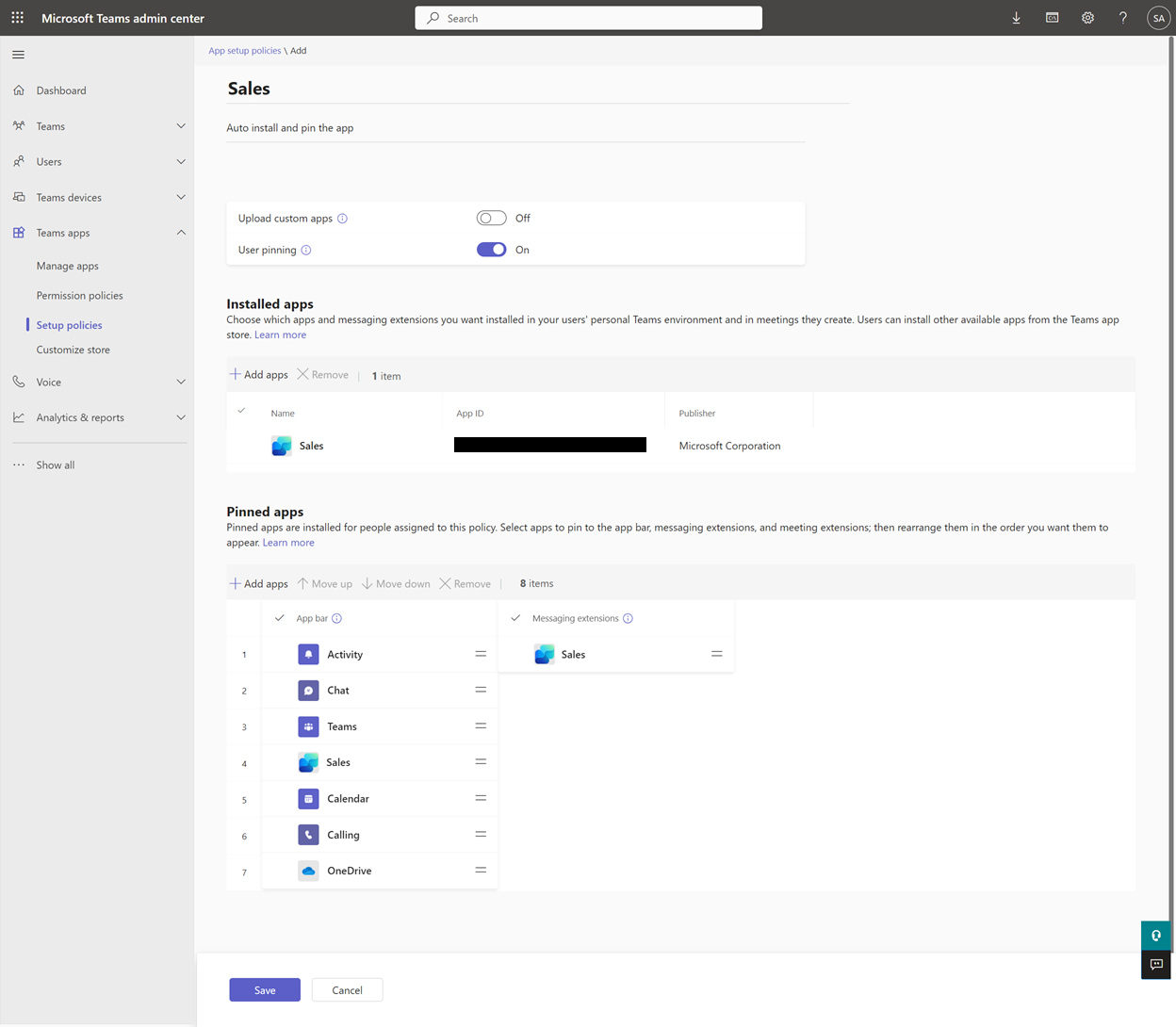
Task: Click the OneDrive app icon
Action: 308,871
